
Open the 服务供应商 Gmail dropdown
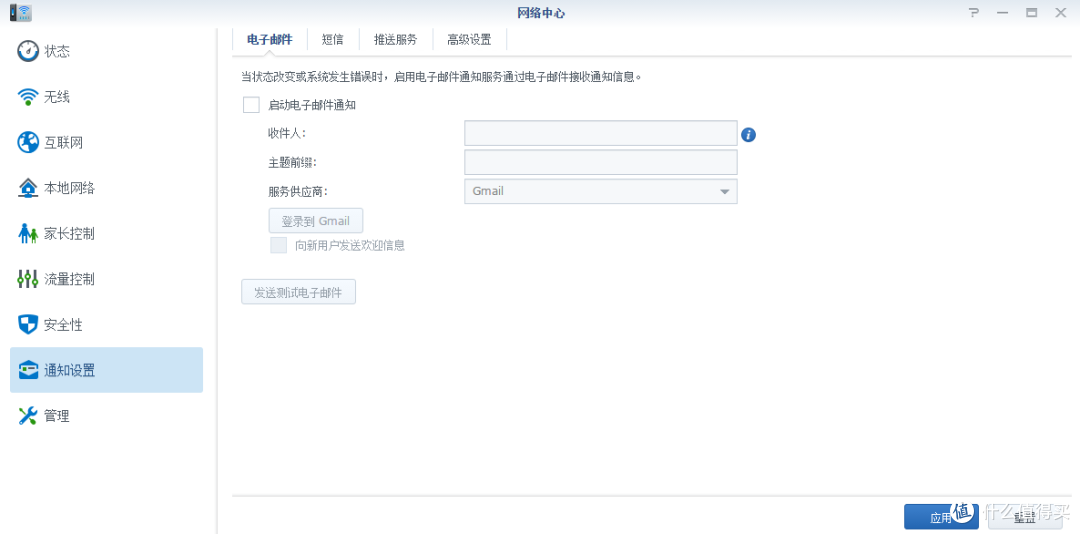point(601,192)
